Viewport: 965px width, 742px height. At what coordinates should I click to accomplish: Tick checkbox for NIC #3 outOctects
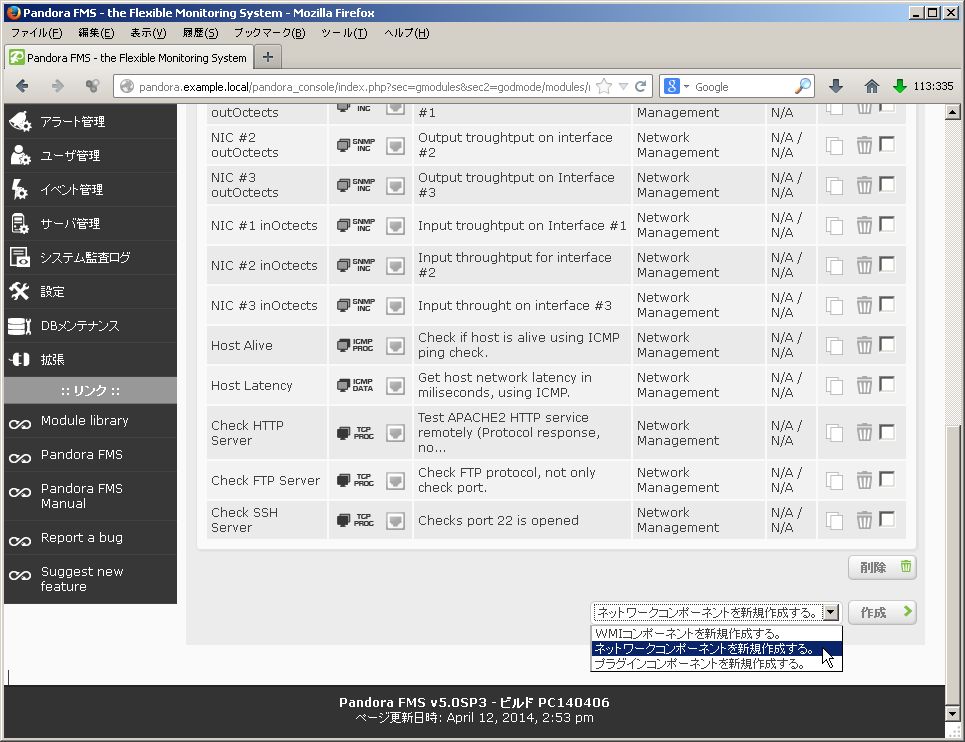(x=887, y=184)
